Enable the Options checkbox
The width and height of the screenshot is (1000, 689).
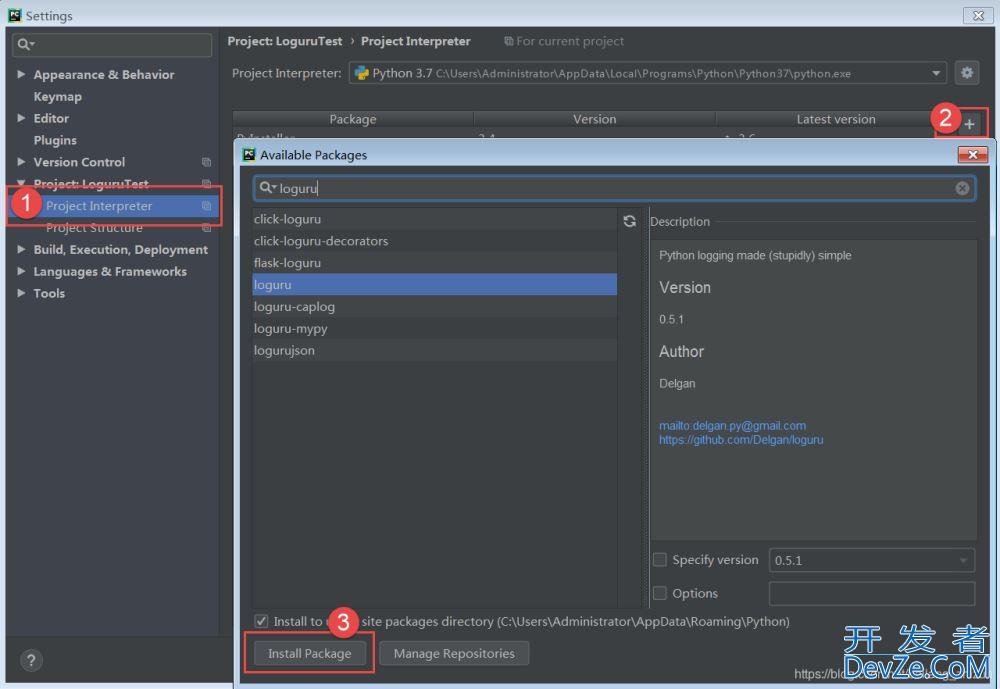(x=660, y=593)
